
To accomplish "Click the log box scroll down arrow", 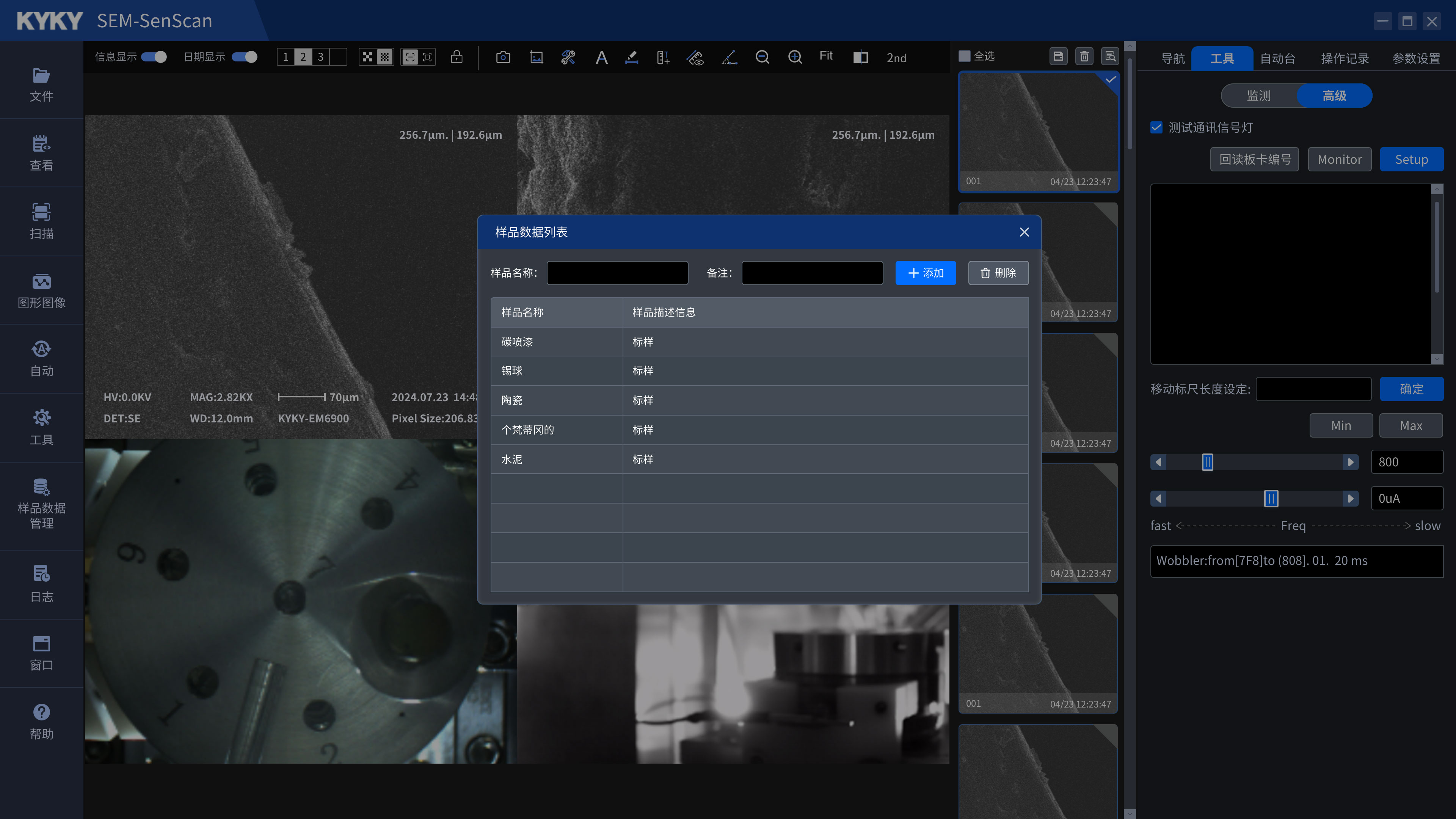I will [x=1437, y=359].
